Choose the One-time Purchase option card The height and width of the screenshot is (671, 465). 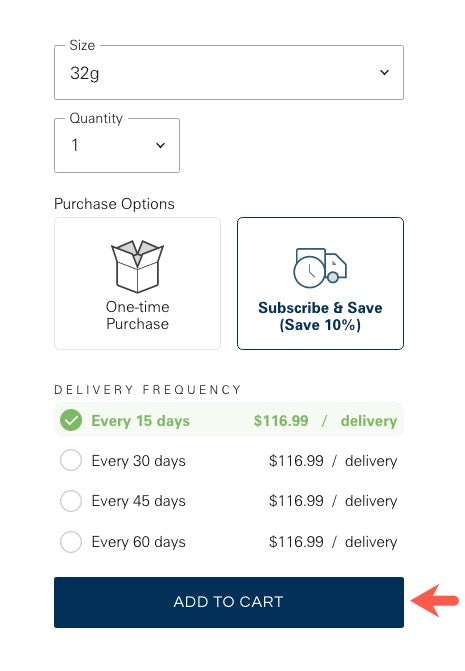(x=137, y=283)
